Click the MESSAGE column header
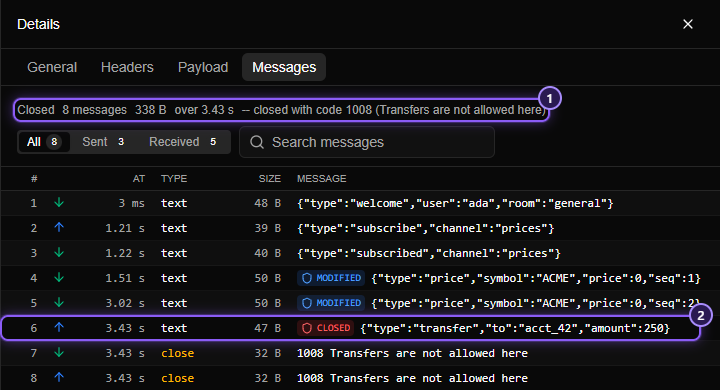The image size is (720, 390). pos(321,179)
